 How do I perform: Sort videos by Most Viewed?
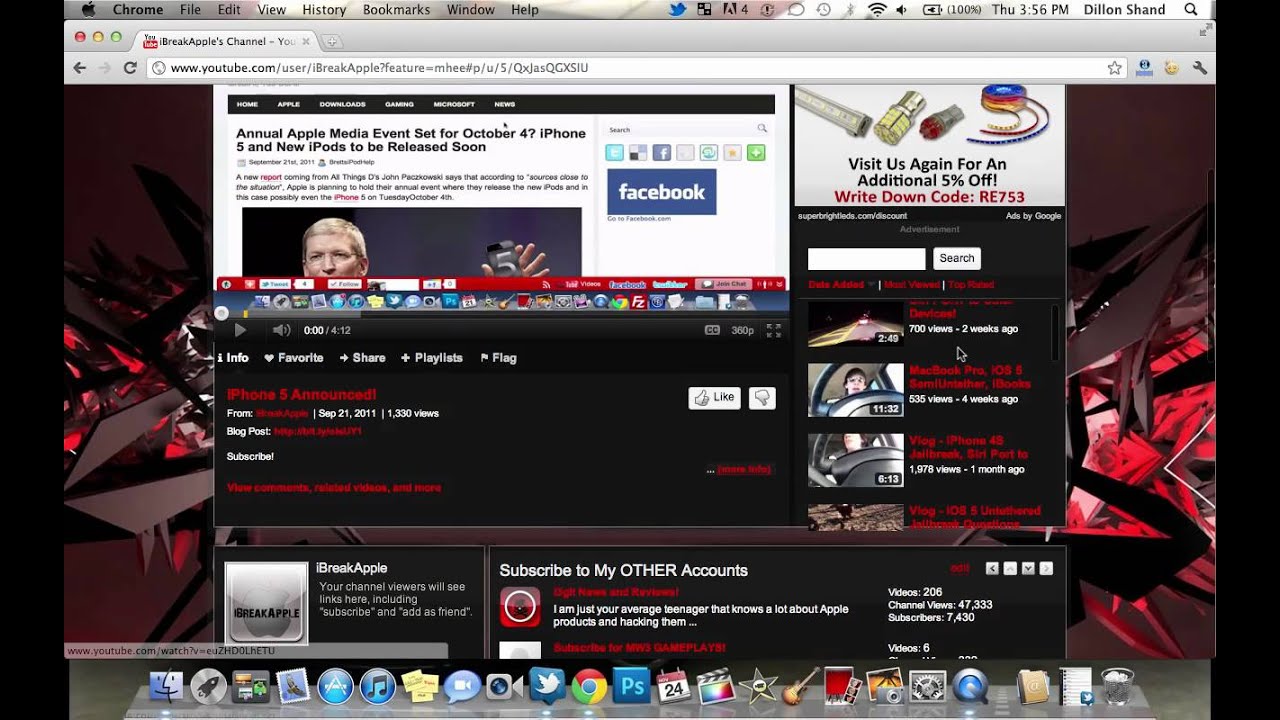tap(912, 285)
